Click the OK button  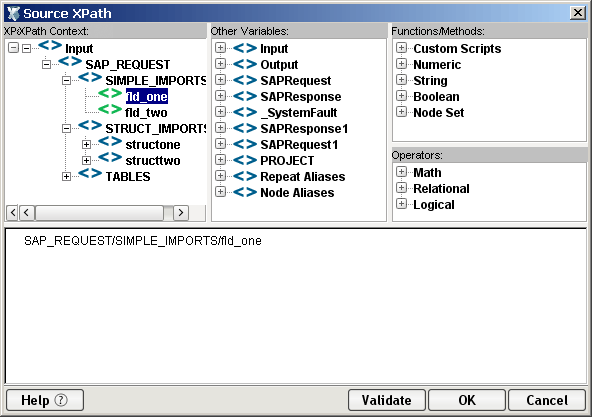(467, 400)
